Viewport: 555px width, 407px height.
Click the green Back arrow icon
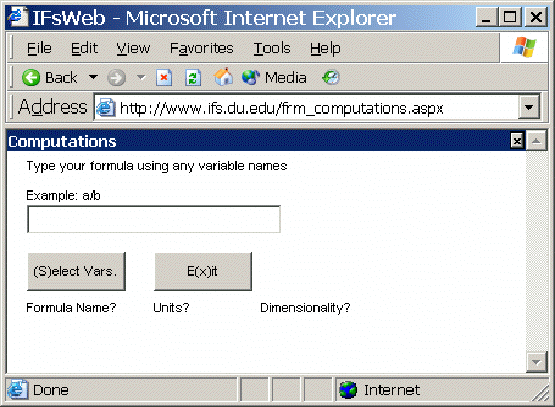coord(31,78)
